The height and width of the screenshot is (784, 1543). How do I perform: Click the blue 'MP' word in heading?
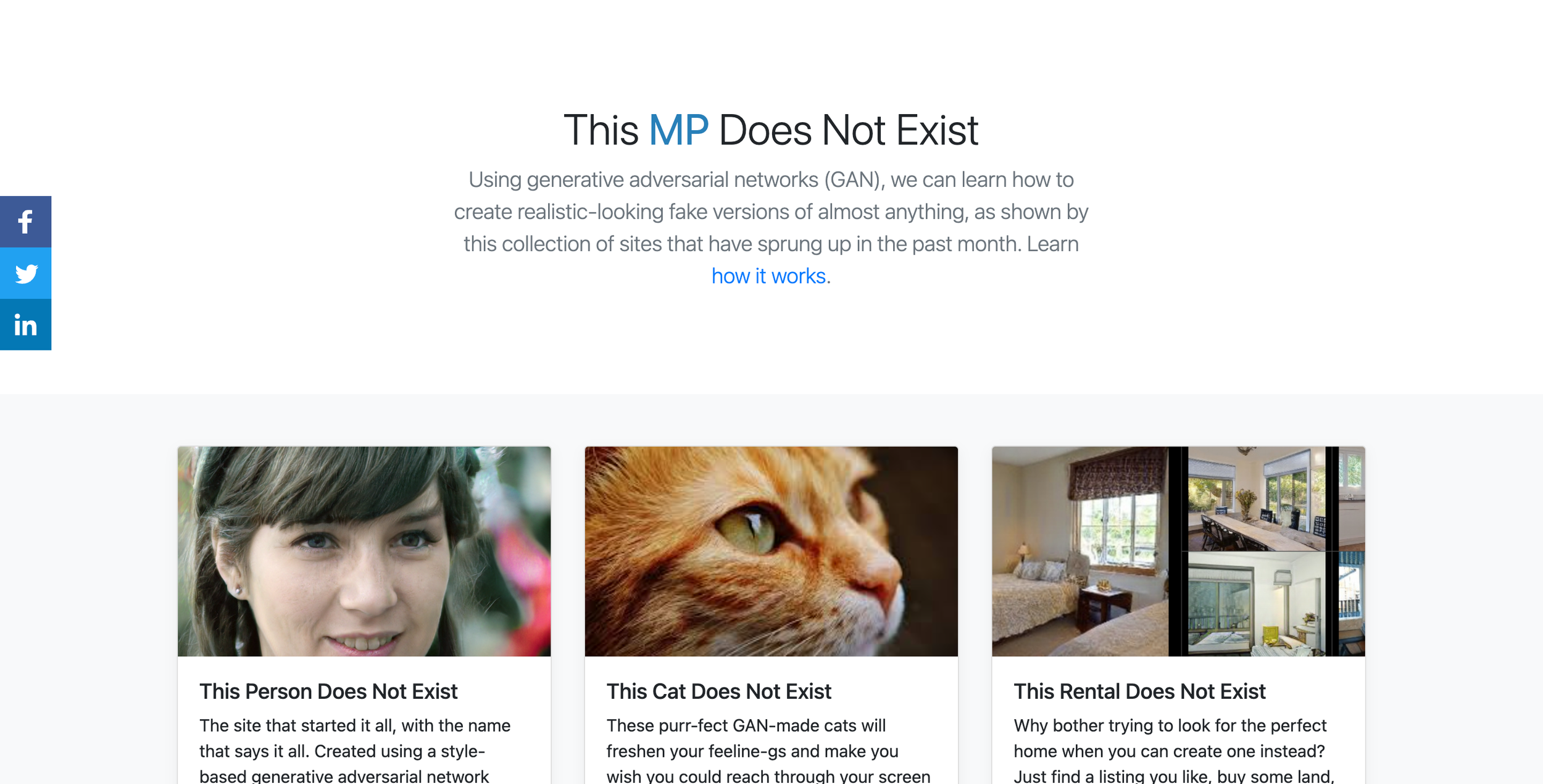click(x=678, y=130)
